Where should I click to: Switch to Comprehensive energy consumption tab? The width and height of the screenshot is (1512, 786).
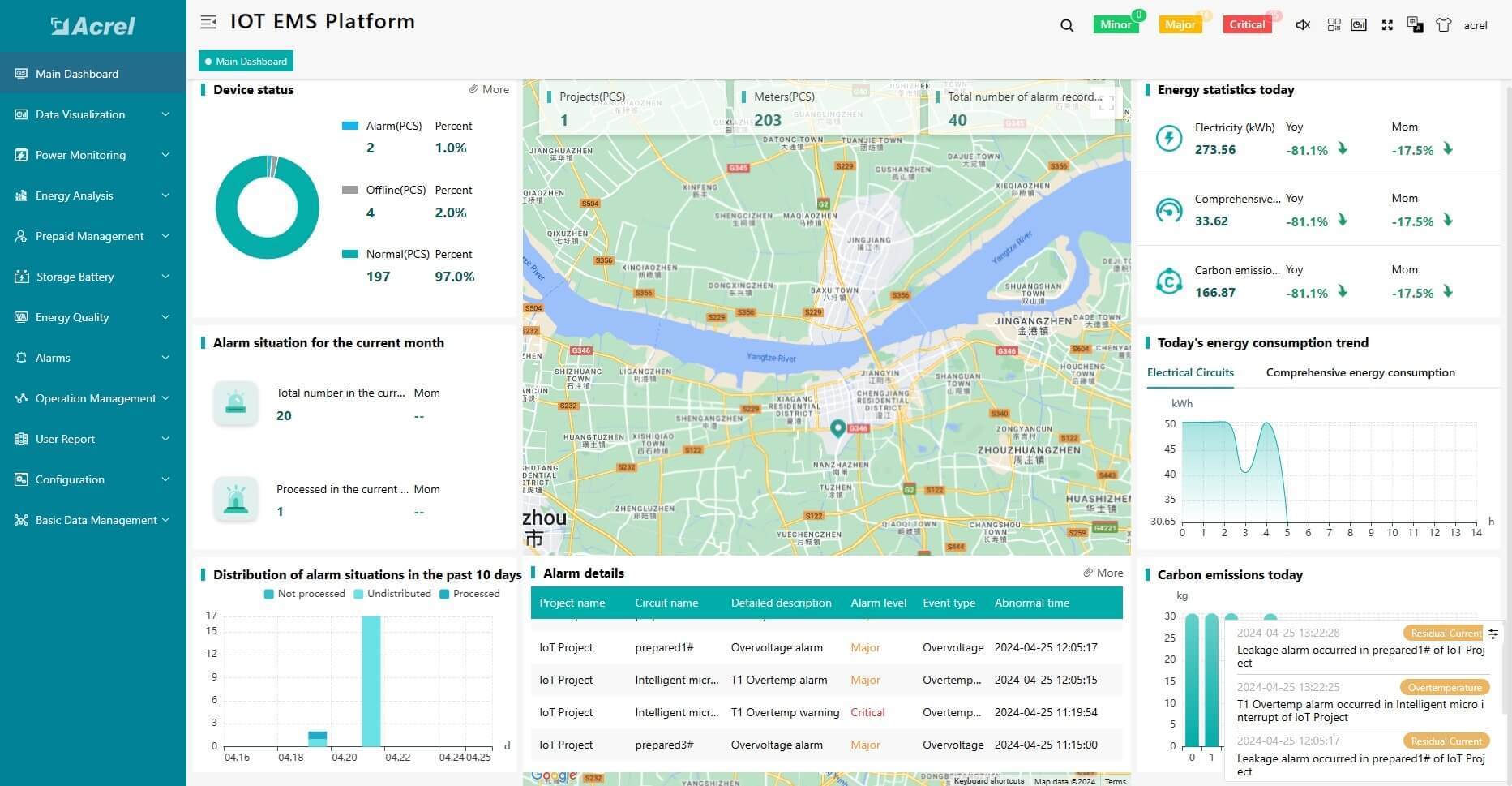click(1360, 372)
